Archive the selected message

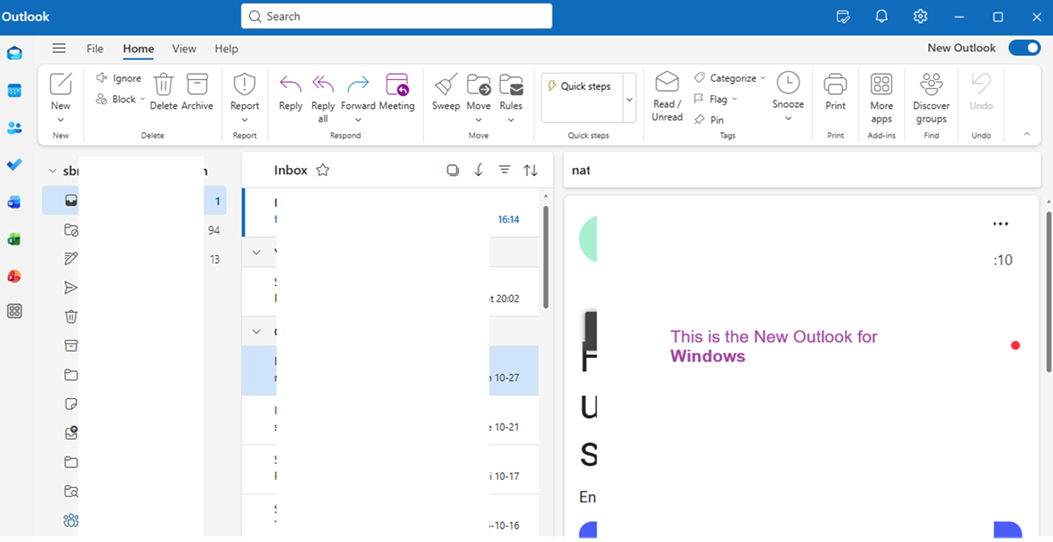[197, 93]
